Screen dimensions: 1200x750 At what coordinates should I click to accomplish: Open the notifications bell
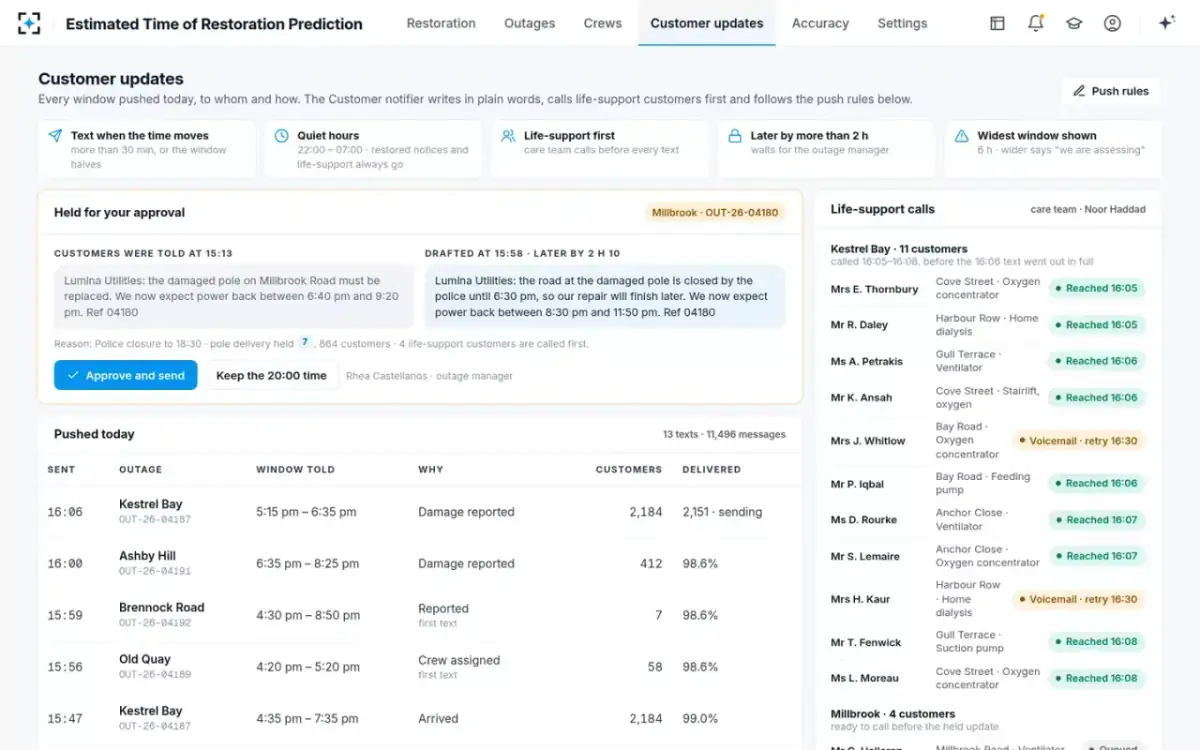[1035, 23]
